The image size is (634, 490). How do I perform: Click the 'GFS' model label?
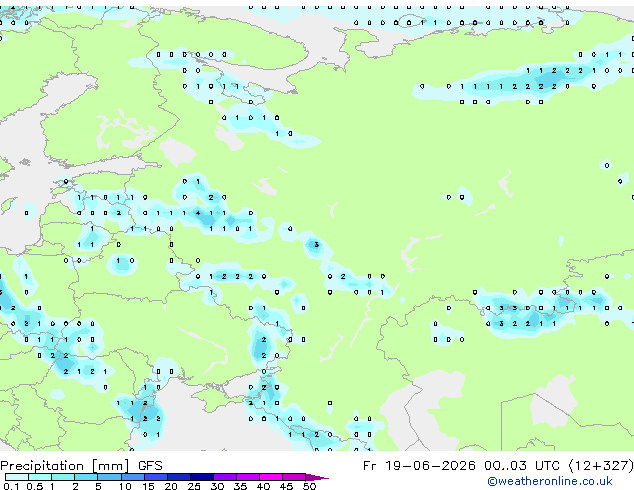coord(150,466)
